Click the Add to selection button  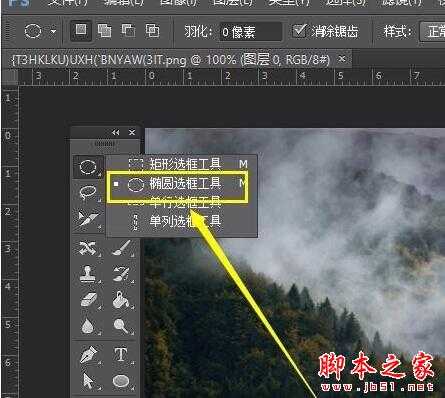pos(104,31)
